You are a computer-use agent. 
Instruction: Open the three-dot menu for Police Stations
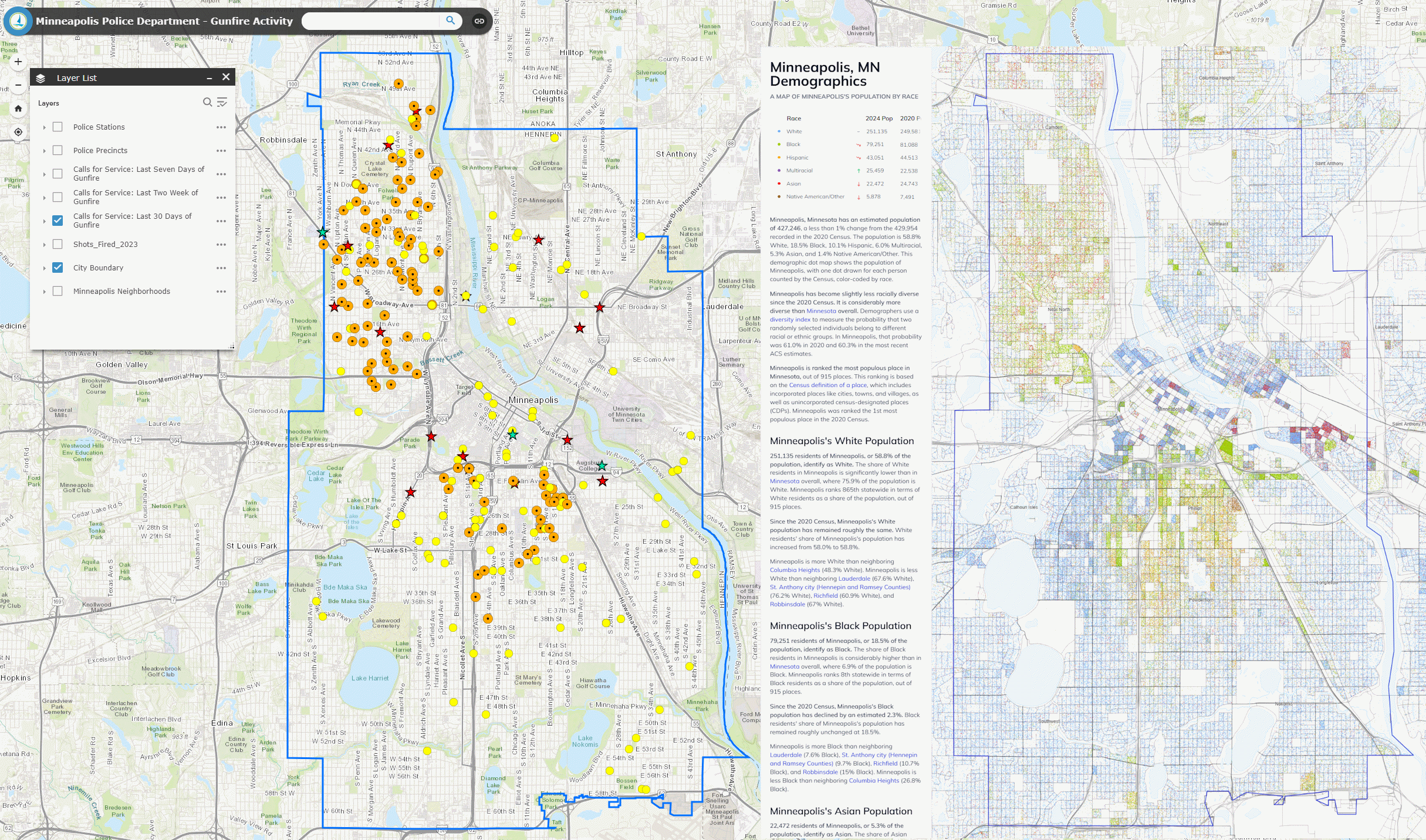(221, 127)
